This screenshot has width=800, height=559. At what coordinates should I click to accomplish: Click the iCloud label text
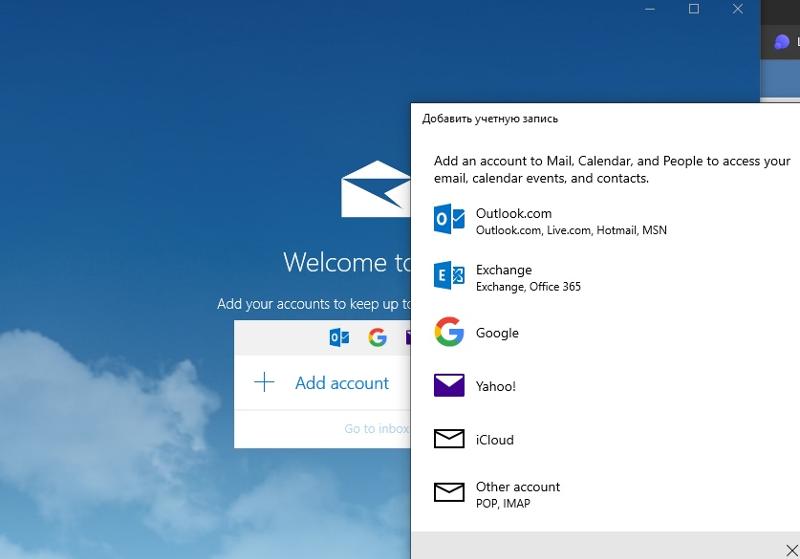tap(494, 440)
